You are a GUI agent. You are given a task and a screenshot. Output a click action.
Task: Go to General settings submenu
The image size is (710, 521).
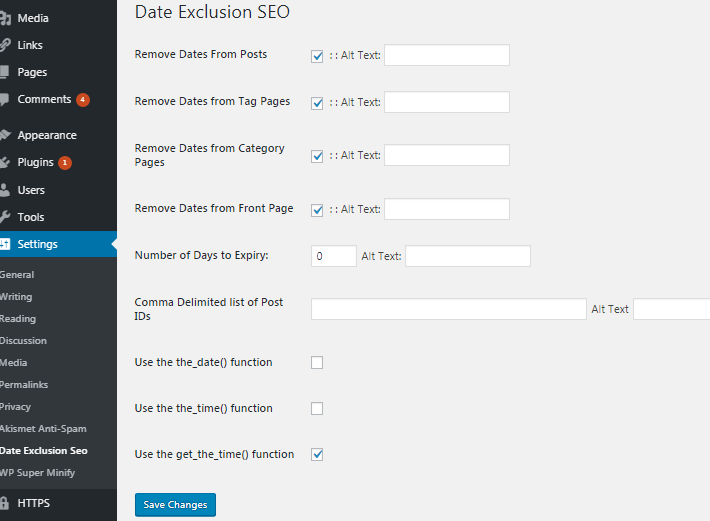point(17,275)
